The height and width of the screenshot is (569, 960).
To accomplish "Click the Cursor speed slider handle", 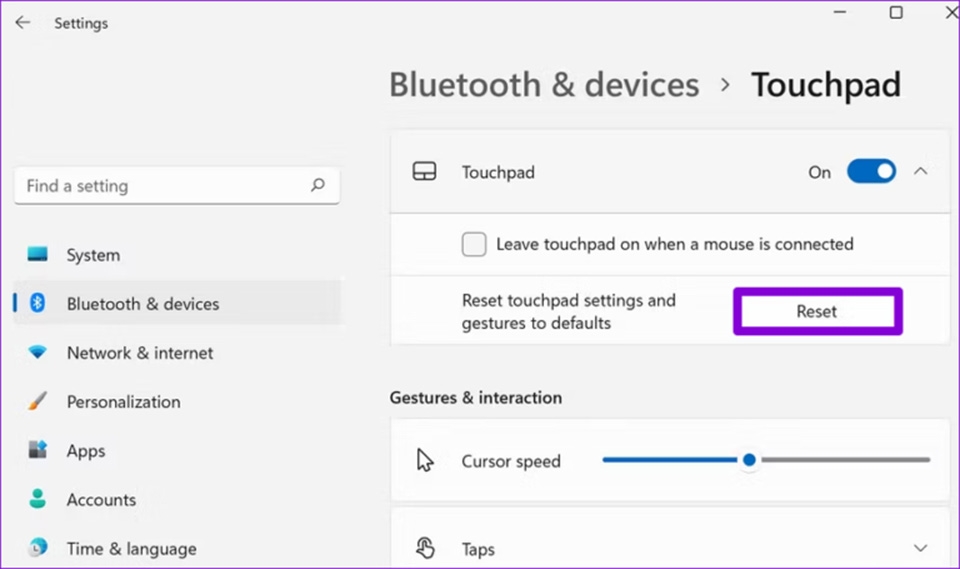I will click(x=749, y=460).
